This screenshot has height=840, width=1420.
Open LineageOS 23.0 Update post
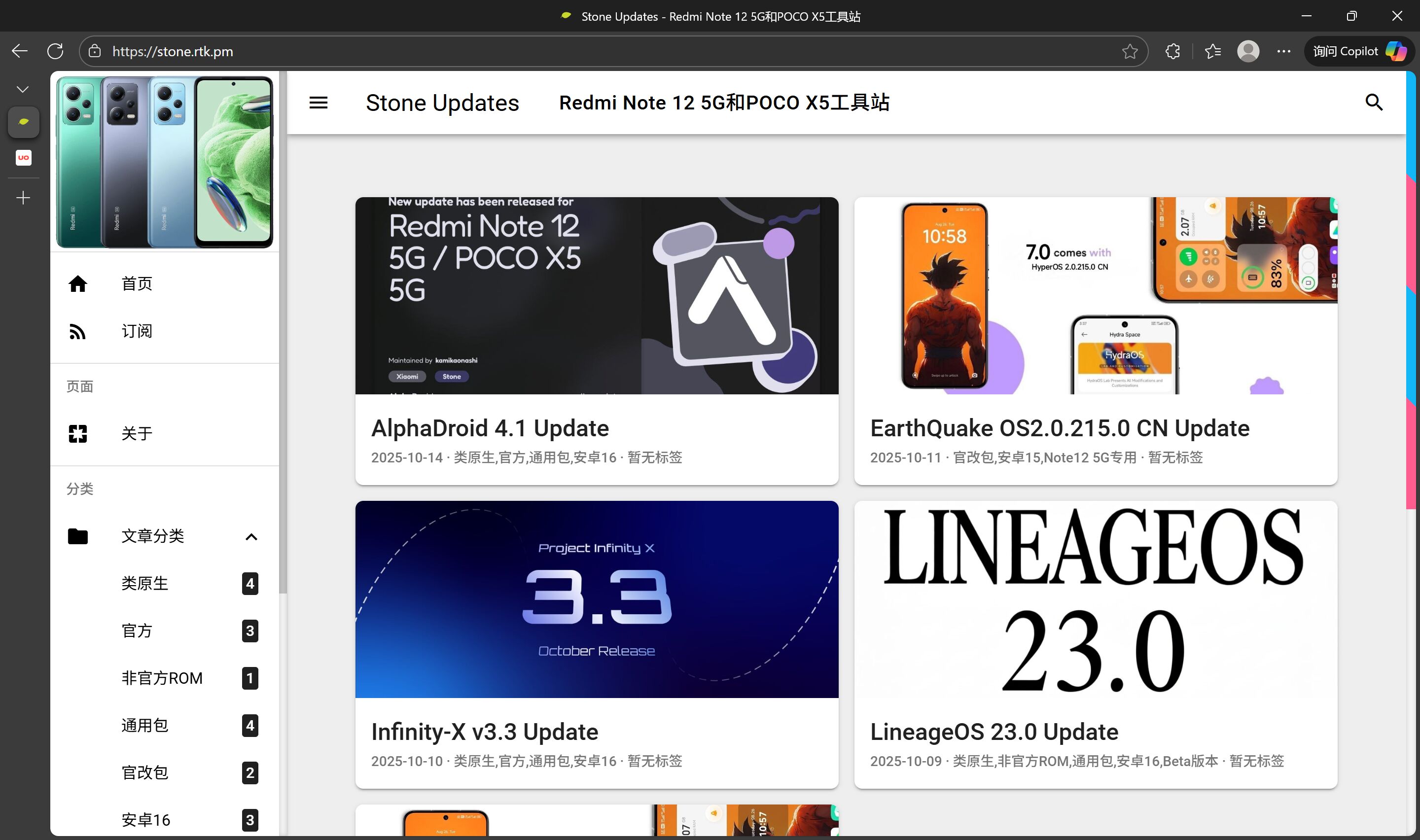[x=994, y=732]
